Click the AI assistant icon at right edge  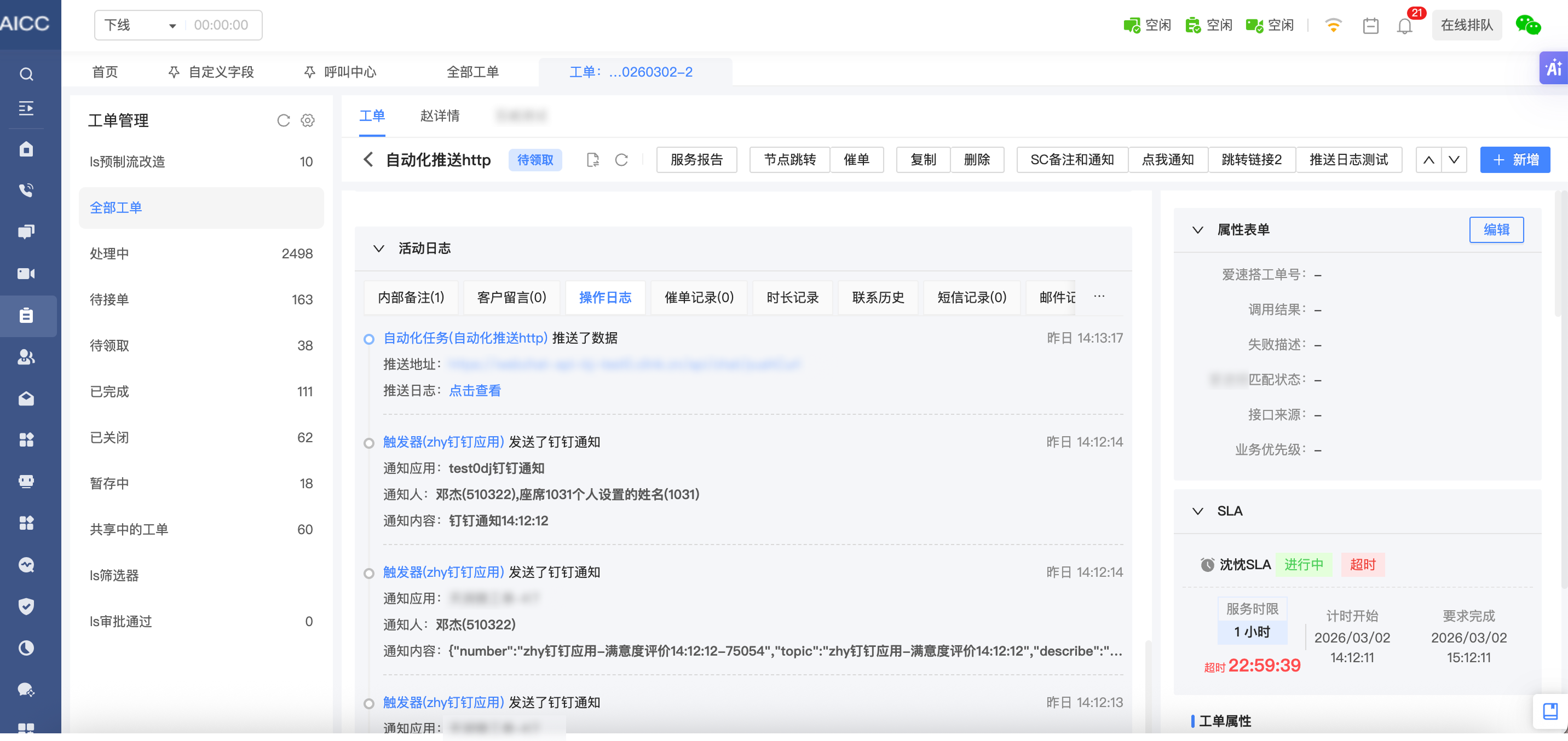tap(1553, 68)
